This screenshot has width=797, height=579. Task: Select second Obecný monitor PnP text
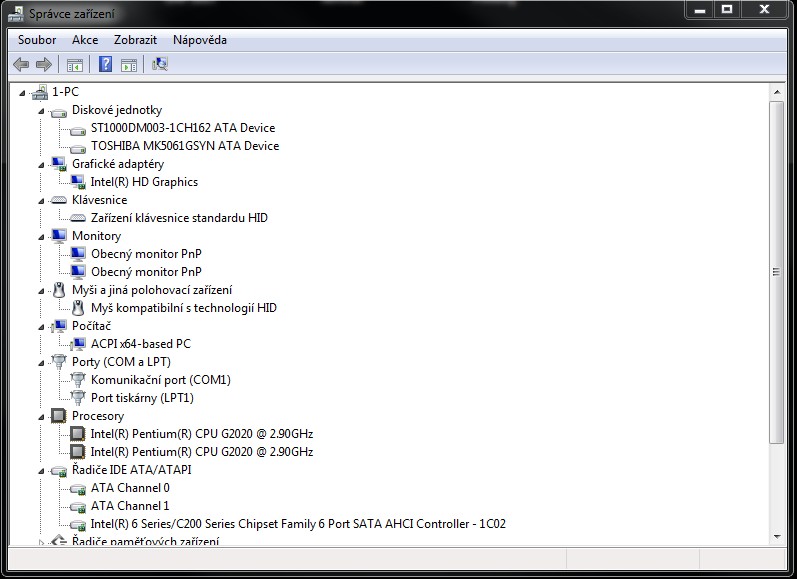(x=146, y=272)
